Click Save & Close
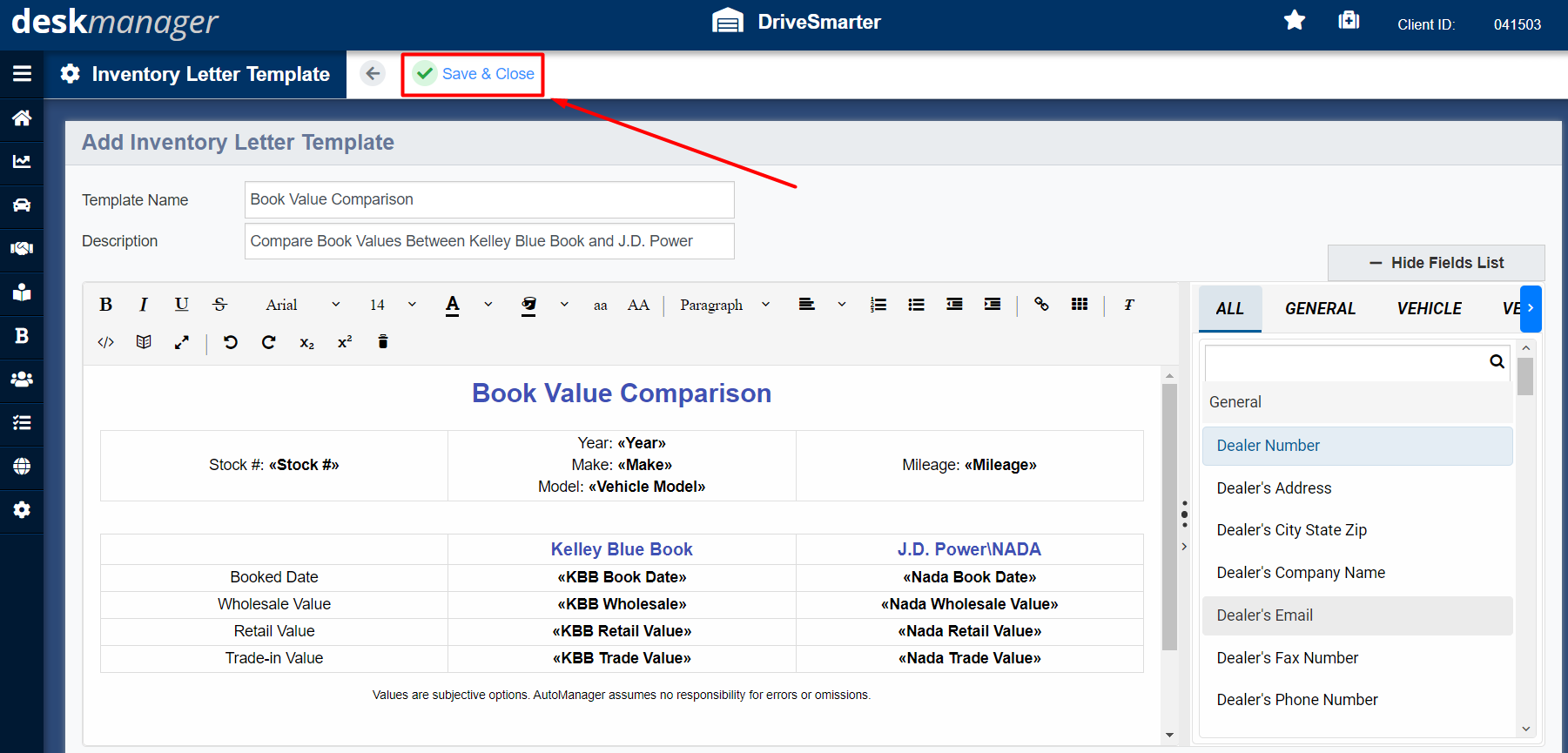 click(x=473, y=74)
